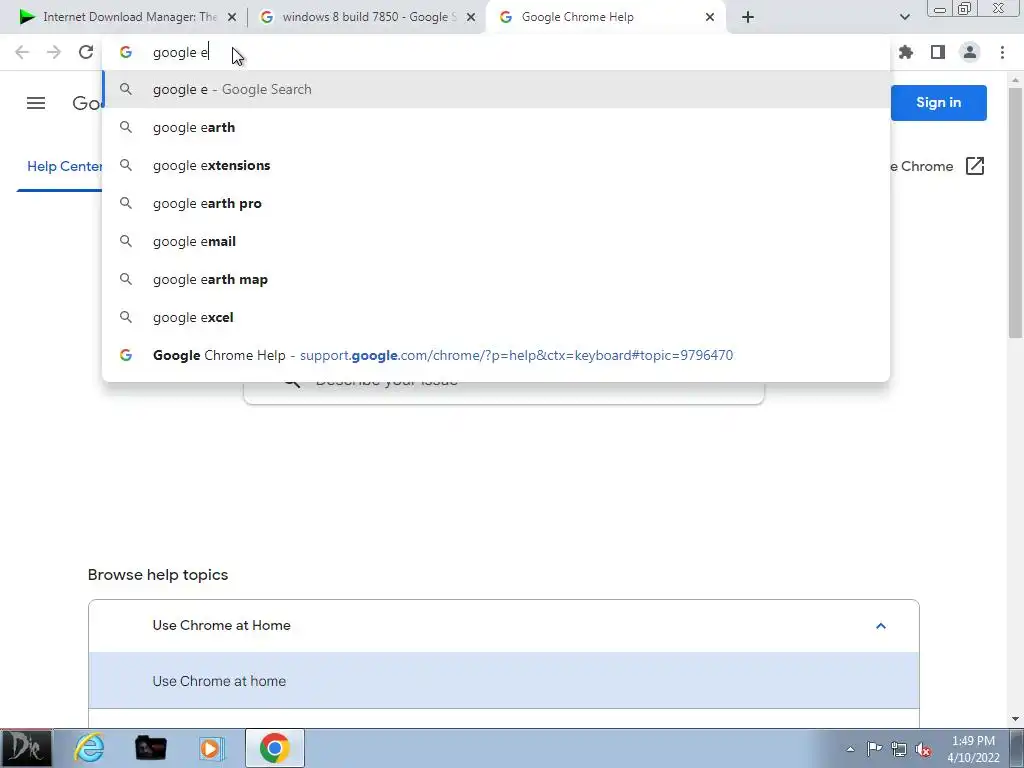Select the 'google earth pro' suggestion
The width and height of the screenshot is (1024, 768).
pos(496,203)
